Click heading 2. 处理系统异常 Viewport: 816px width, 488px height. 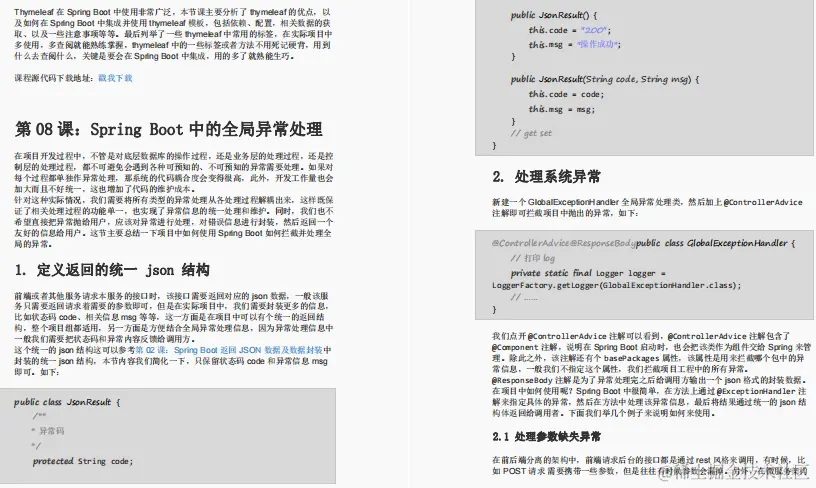click(x=546, y=177)
